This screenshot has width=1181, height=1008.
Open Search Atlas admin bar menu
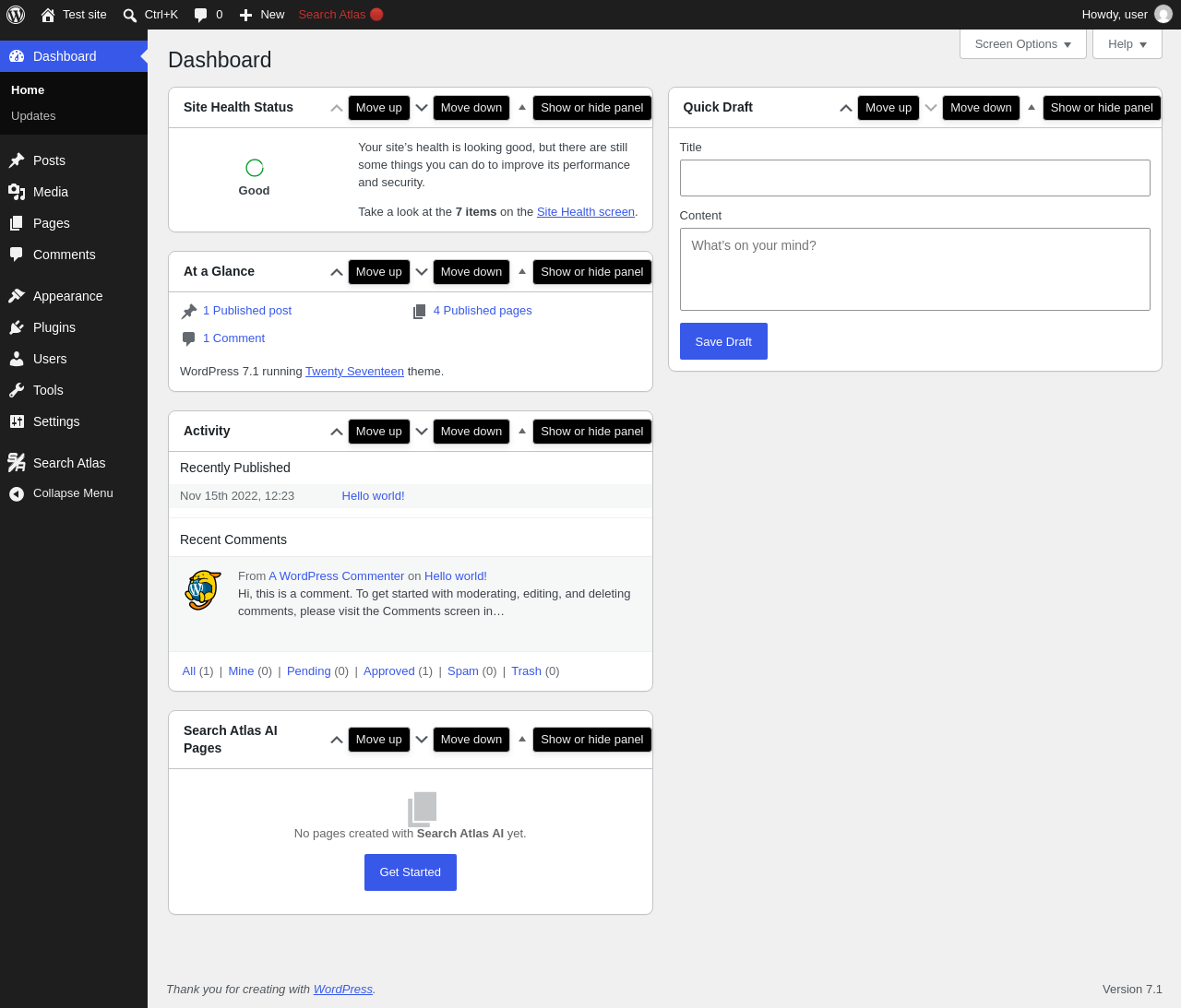click(340, 15)
